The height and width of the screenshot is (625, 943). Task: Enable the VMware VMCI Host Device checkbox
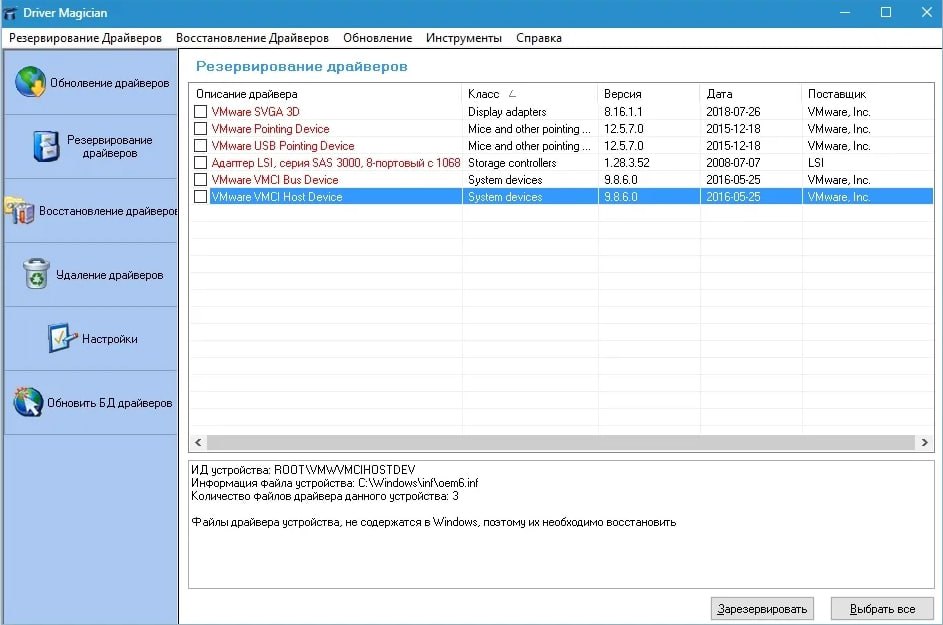(201, 197)
